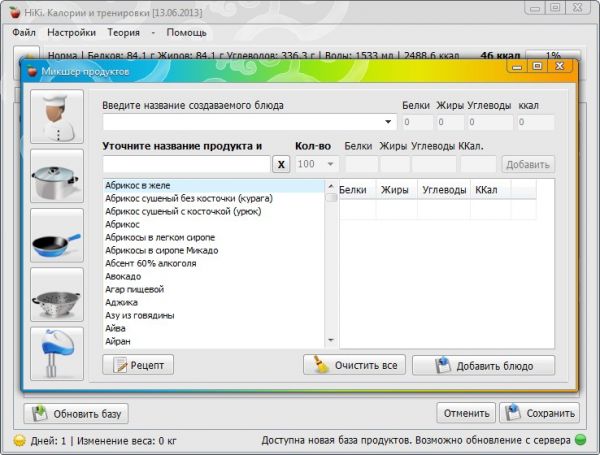Click the Жиры column header in table
The image size is (600, 455).
point(395,190)
